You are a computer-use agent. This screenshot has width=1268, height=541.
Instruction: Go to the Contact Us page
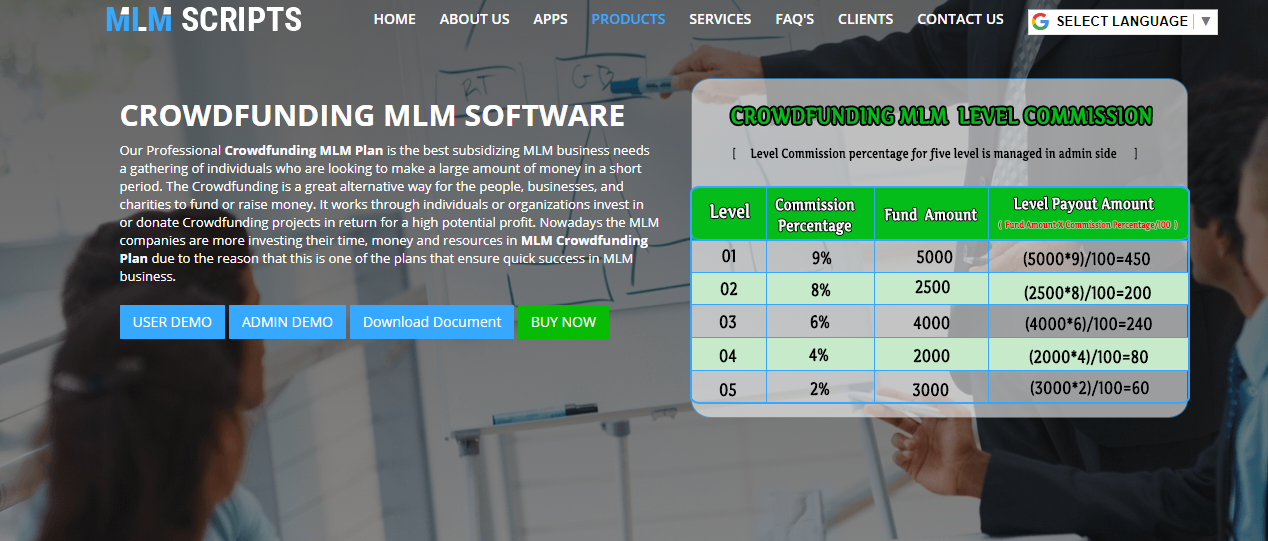[960, 19]
